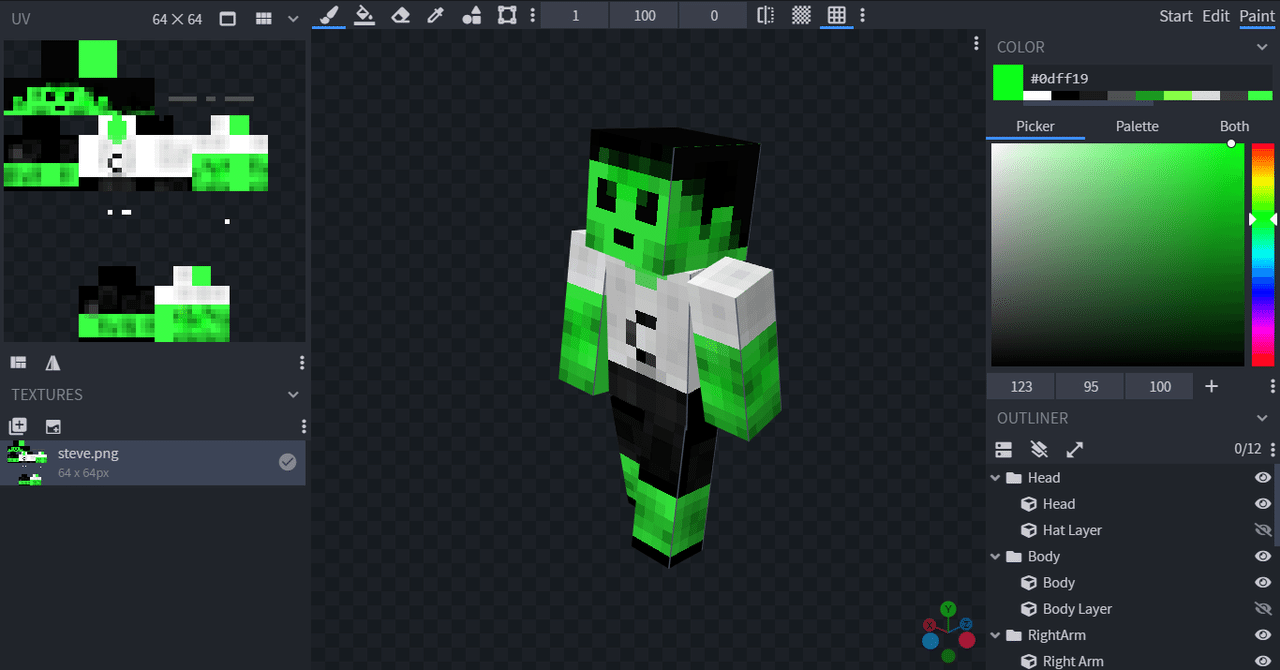
Task: Select the Fill Bucket tool
Action: [364, 15]
